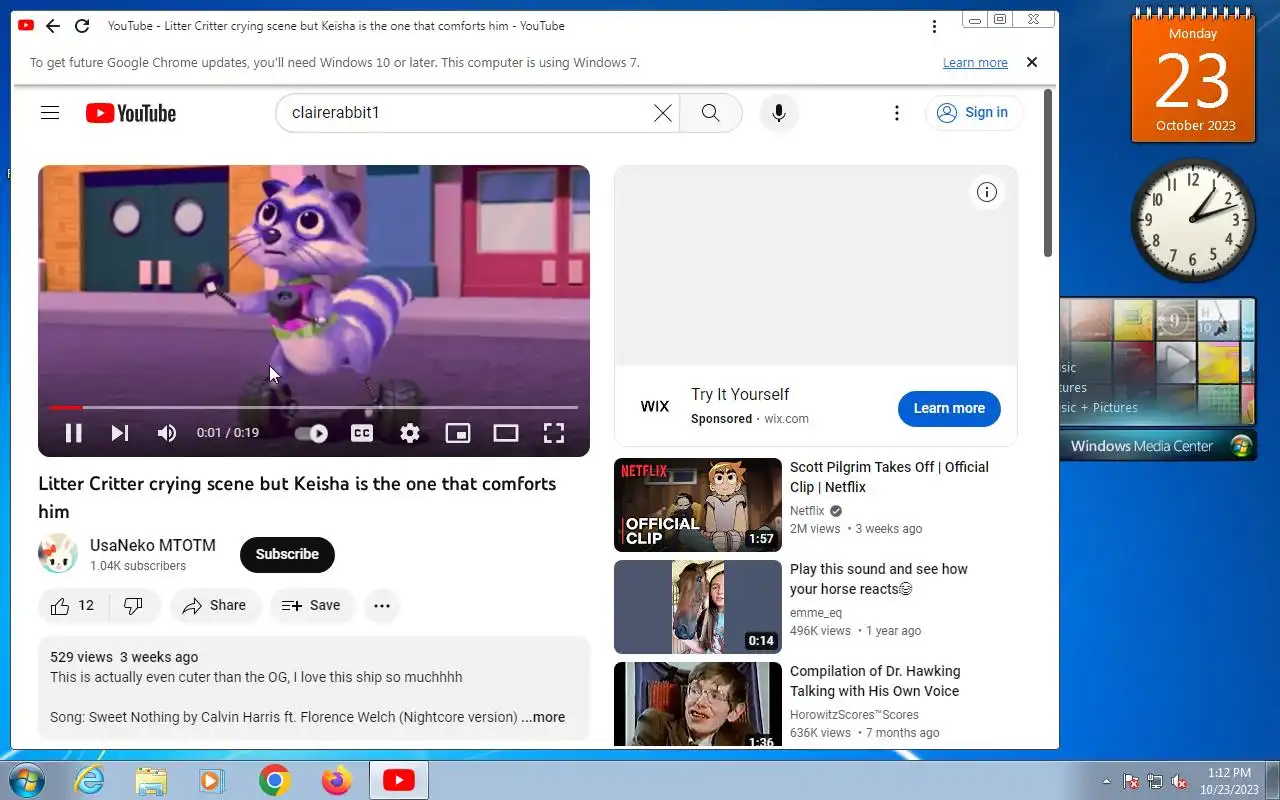Click the emme_eq channel name
This screenshot has width=1280, height=800.
[816, 613]
